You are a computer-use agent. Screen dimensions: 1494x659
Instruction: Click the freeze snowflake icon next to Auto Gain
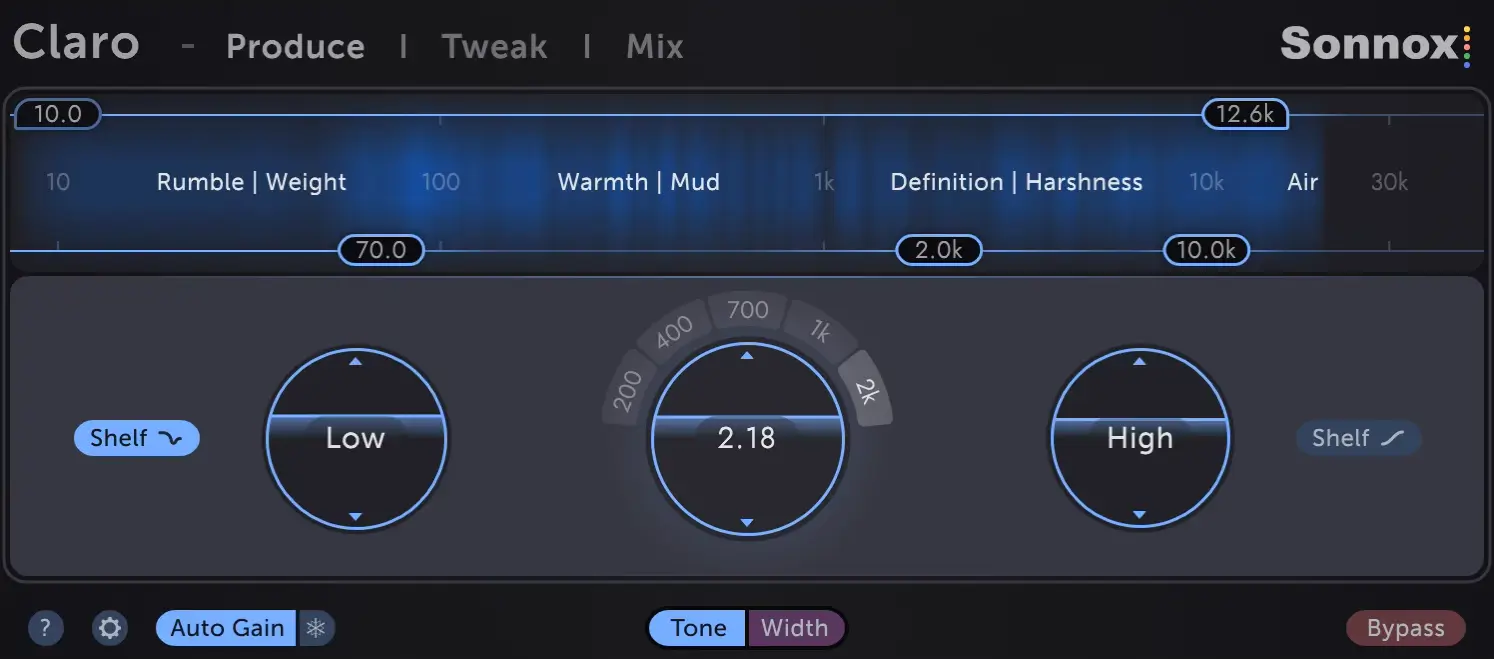coord(316,628)
